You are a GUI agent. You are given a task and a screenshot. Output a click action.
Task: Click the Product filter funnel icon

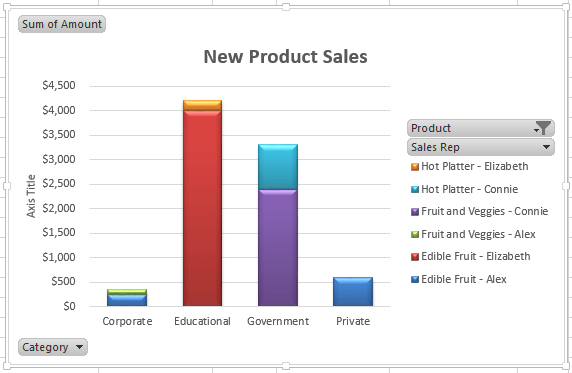542,128
